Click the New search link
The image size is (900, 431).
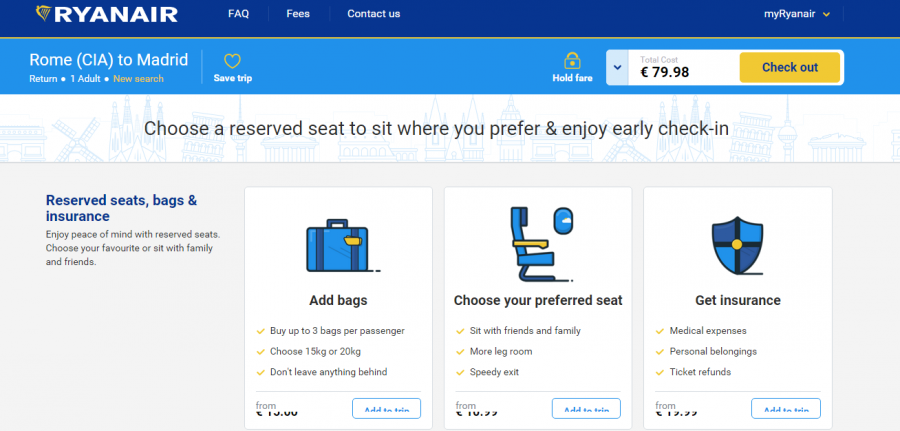[x=138, y=79]
